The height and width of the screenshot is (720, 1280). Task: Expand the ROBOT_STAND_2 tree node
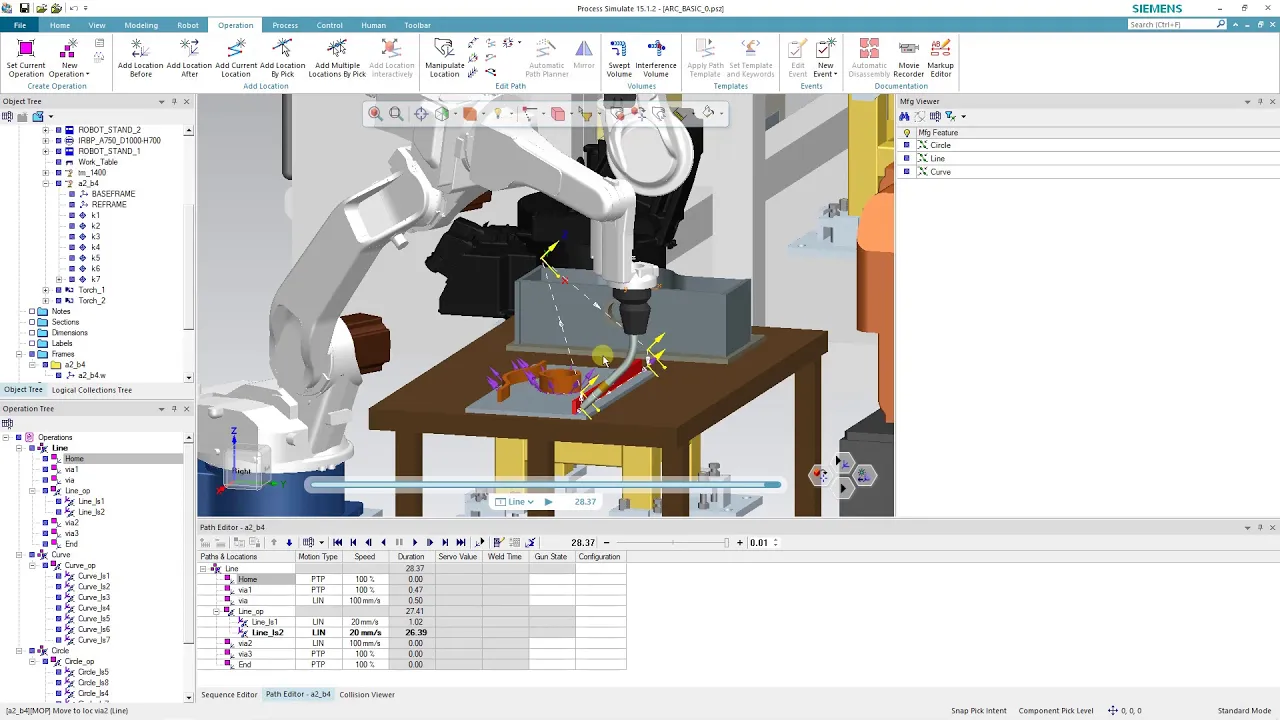click(x=45, y=130)
